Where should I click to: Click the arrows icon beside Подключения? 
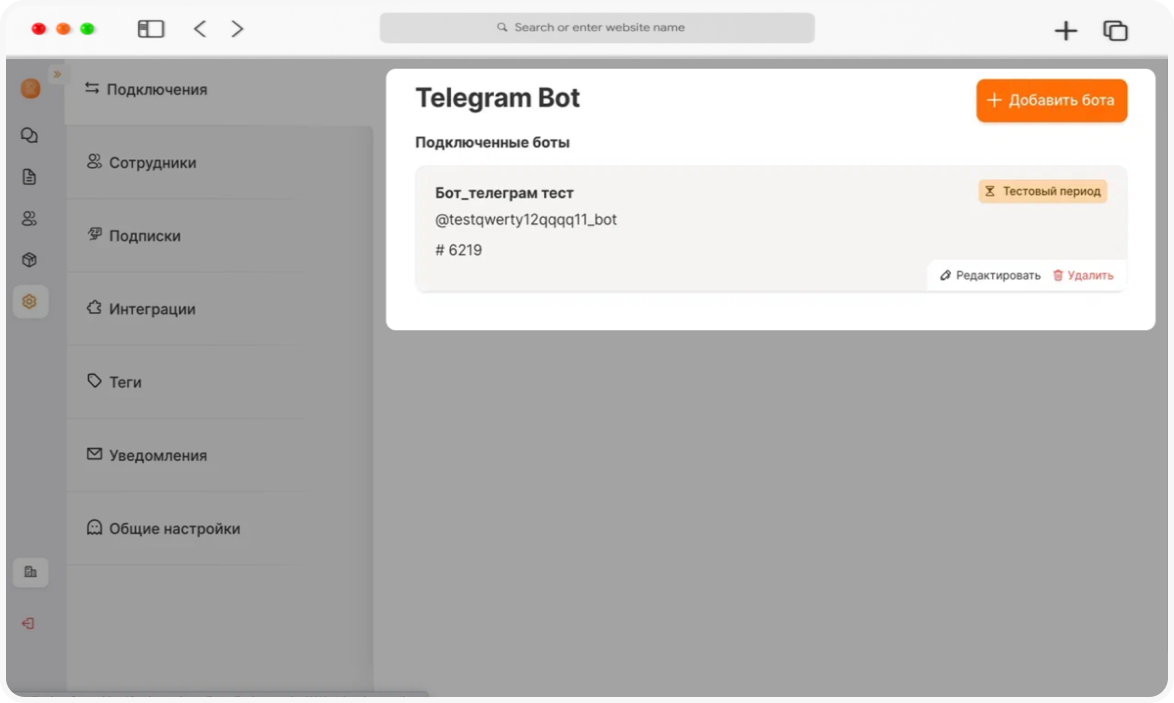91,88
